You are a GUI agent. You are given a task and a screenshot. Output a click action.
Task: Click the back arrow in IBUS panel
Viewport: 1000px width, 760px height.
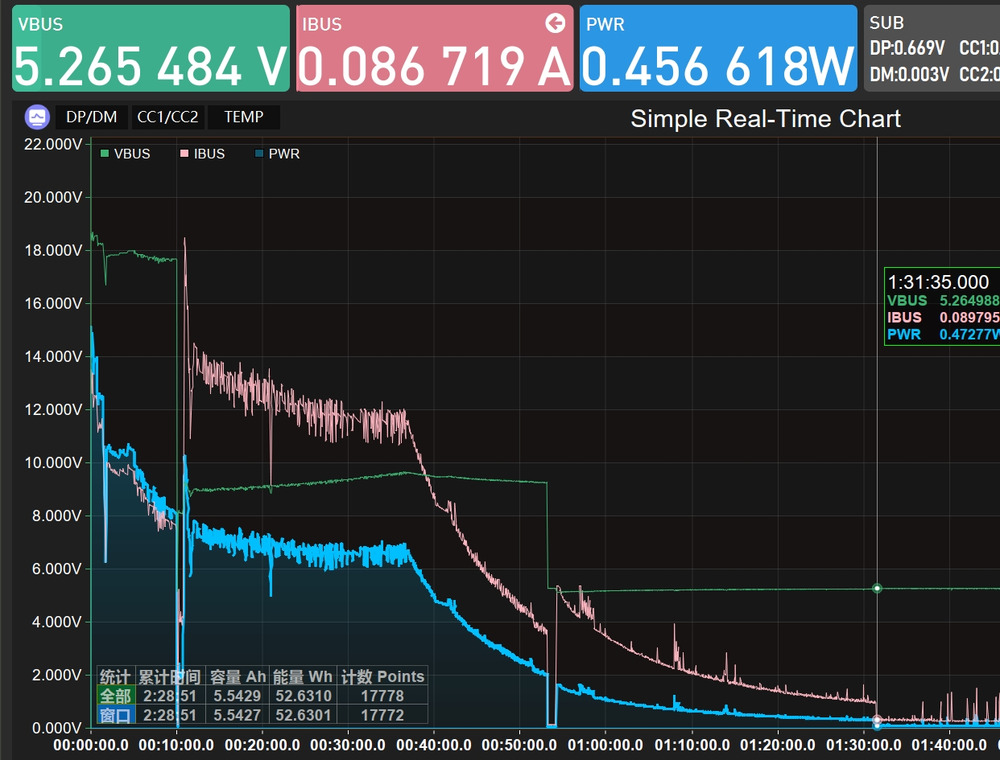tap(555, 24)
